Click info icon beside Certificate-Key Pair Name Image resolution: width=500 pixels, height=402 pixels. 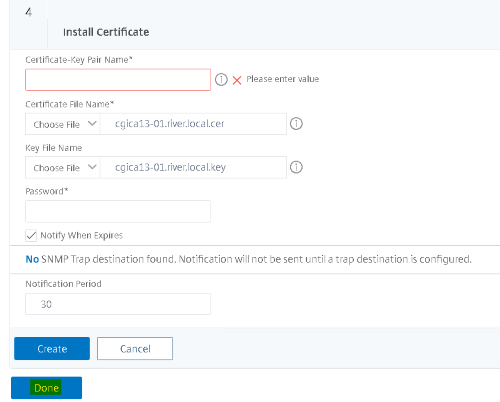(x=221, y=80)
